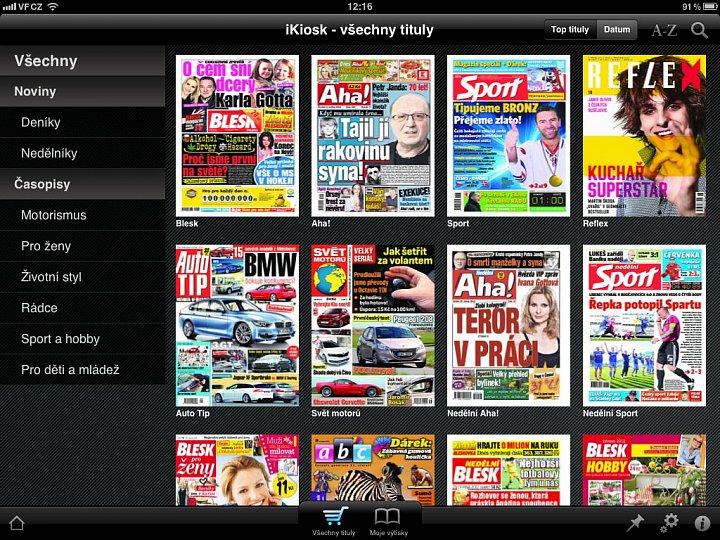Image resolution: width=720 pixels, height=540 pixels.
Task: Switch to Všechny tituly cart tab
Action: click(334, 522)
